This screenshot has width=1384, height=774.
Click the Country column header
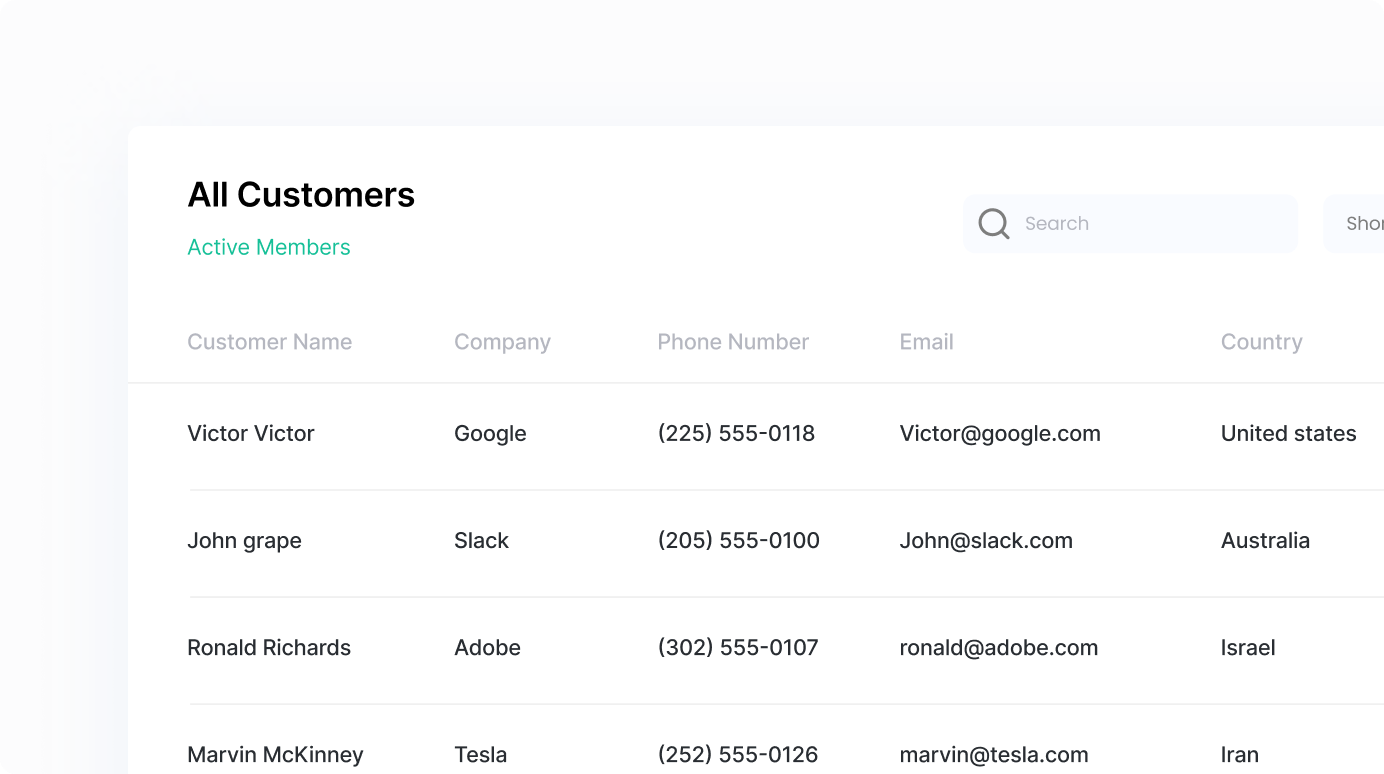click(x=1261, y=342)
